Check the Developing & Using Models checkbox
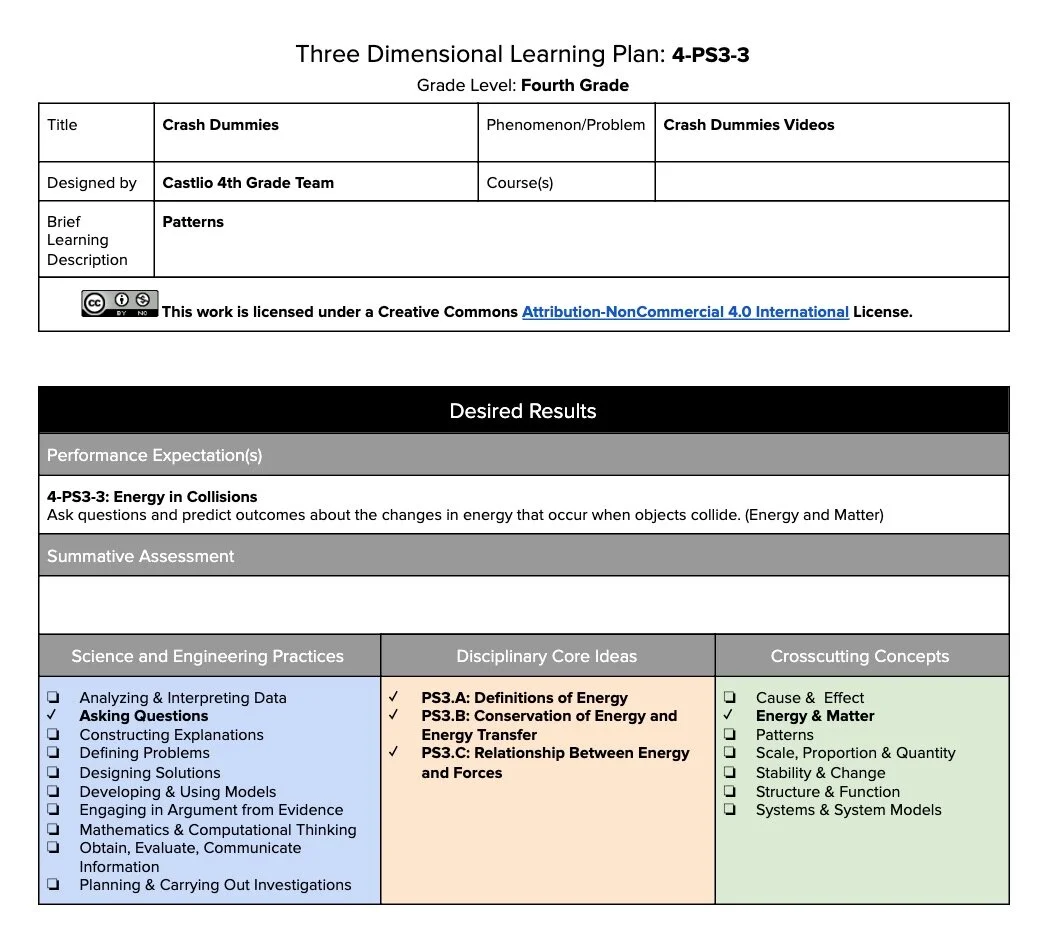Viewport: 1050px width, 952px height. [x=54, y=791]
